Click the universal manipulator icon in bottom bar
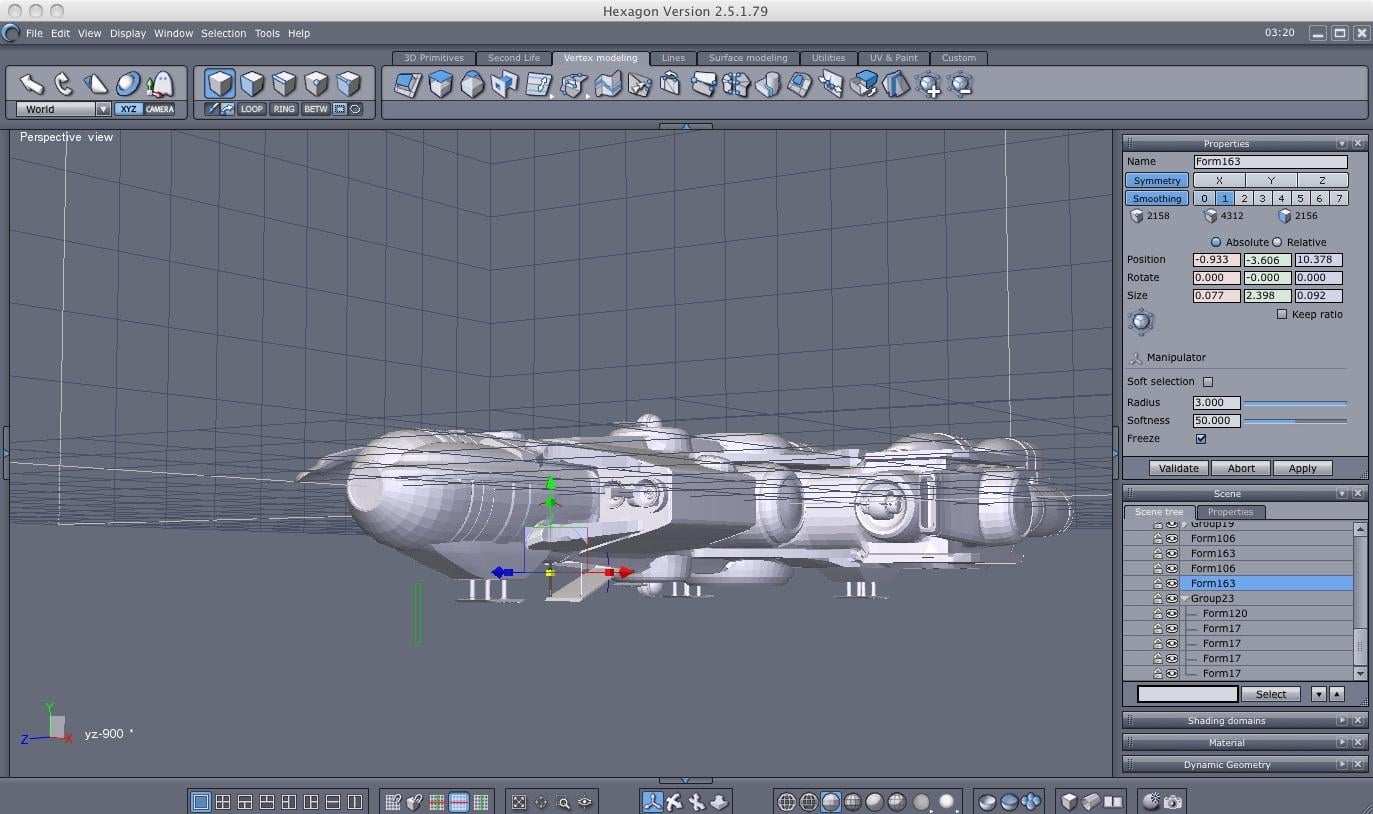The width and height of the screenshot is (1373, 814). point(652,801)
